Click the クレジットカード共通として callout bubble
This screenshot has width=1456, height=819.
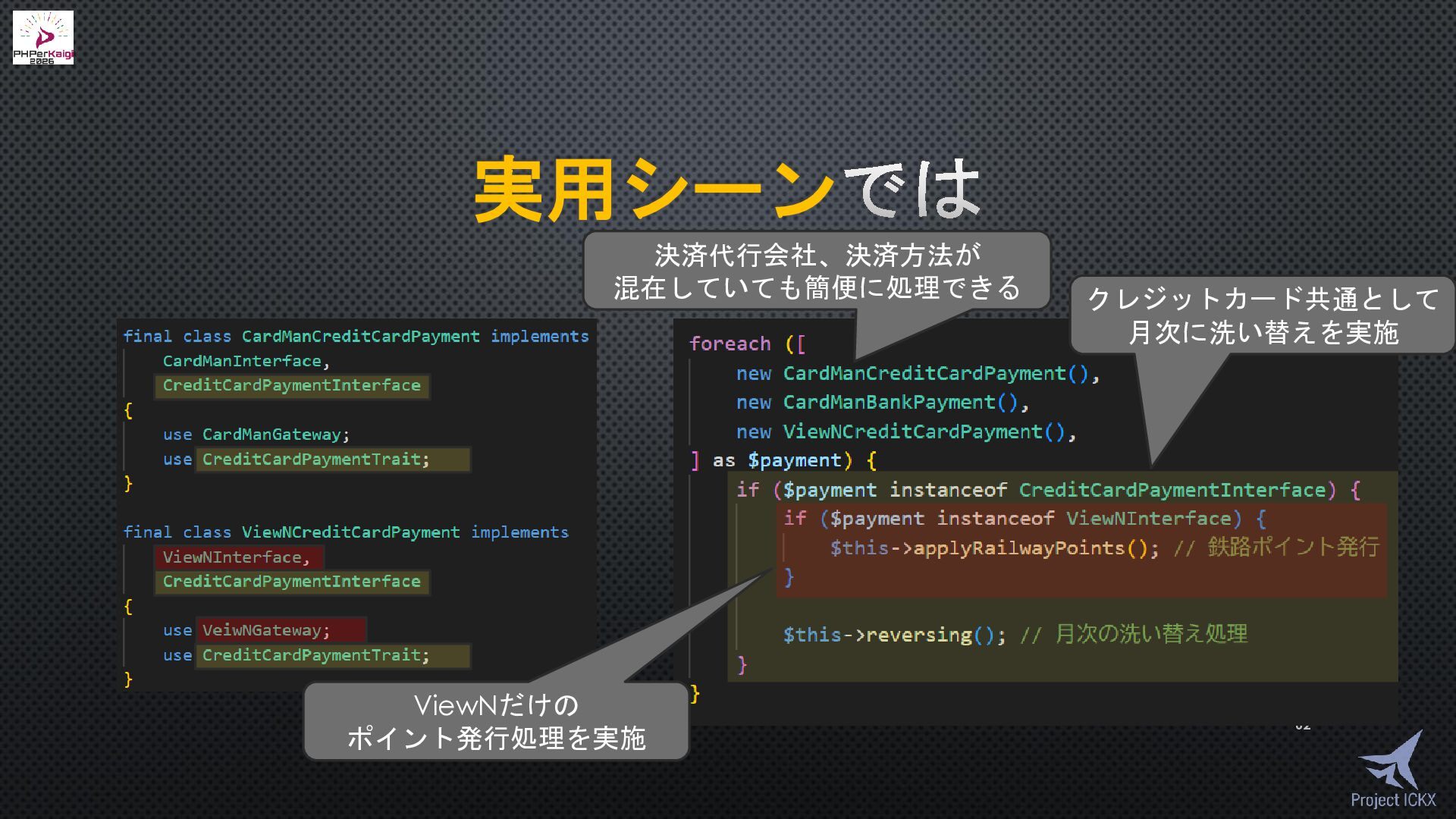pos(1262,315)
